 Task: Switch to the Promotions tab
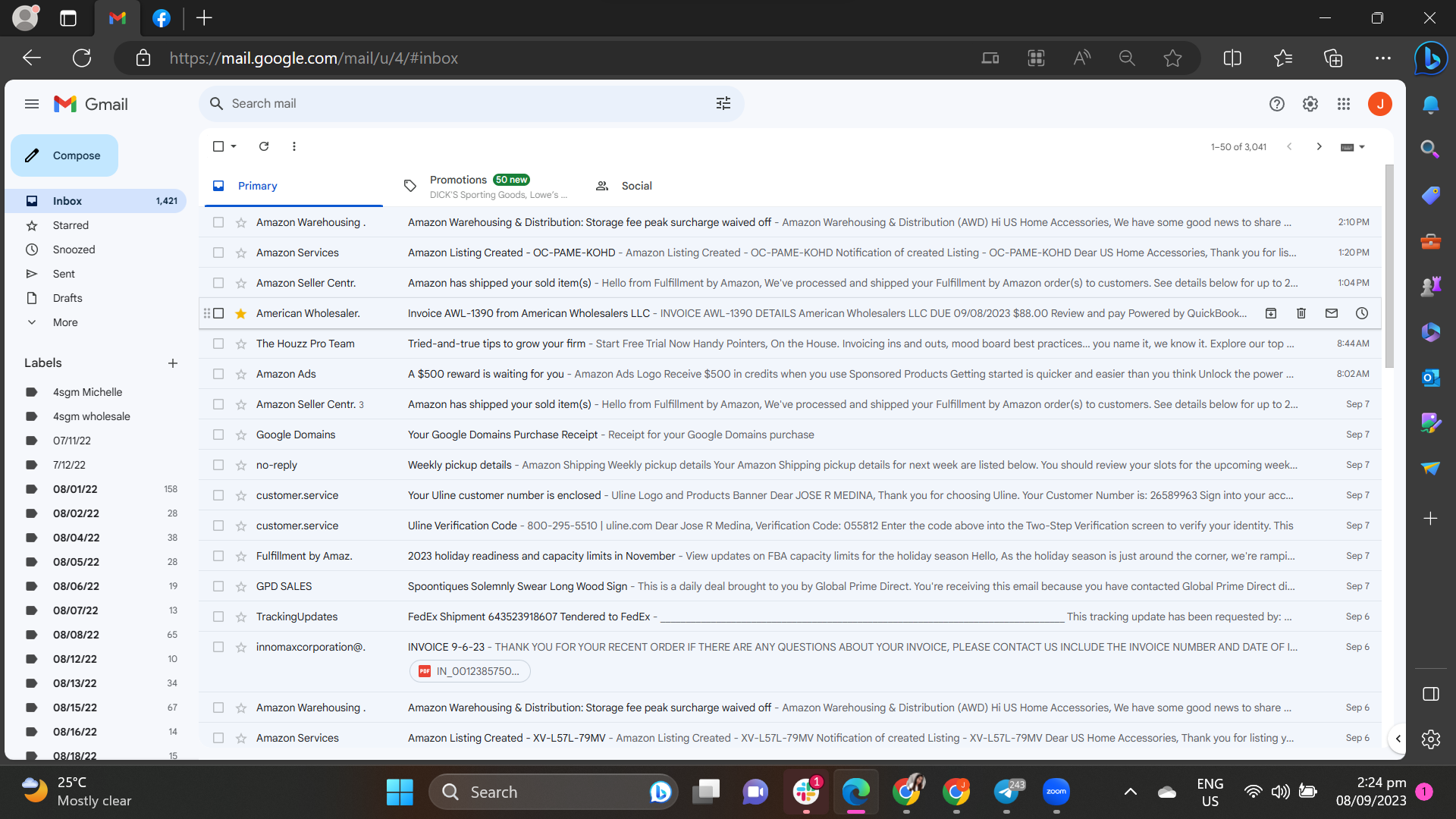(485, 186)
